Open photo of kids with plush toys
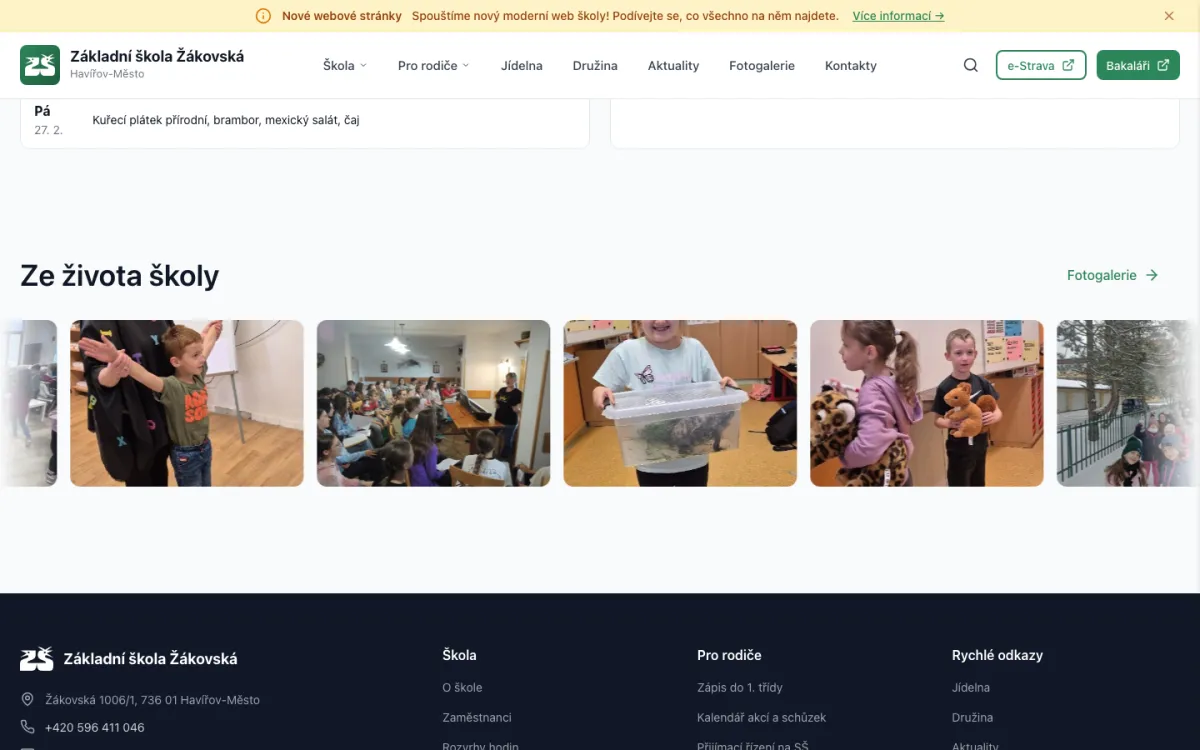This screenshot has height=750, width=1200. [926, 403]
